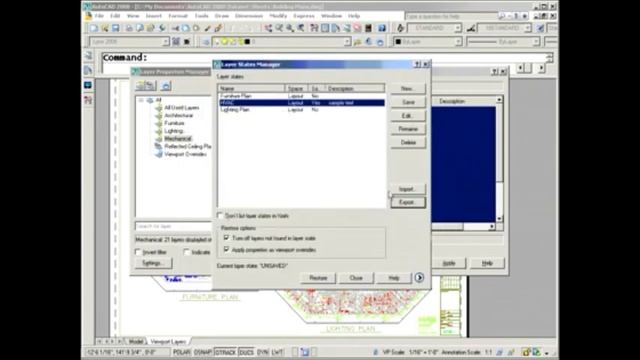Screen dimensions: 640x360
Task: Open the ByLayer color control dropdown
Action: click(x=458, y=42)
